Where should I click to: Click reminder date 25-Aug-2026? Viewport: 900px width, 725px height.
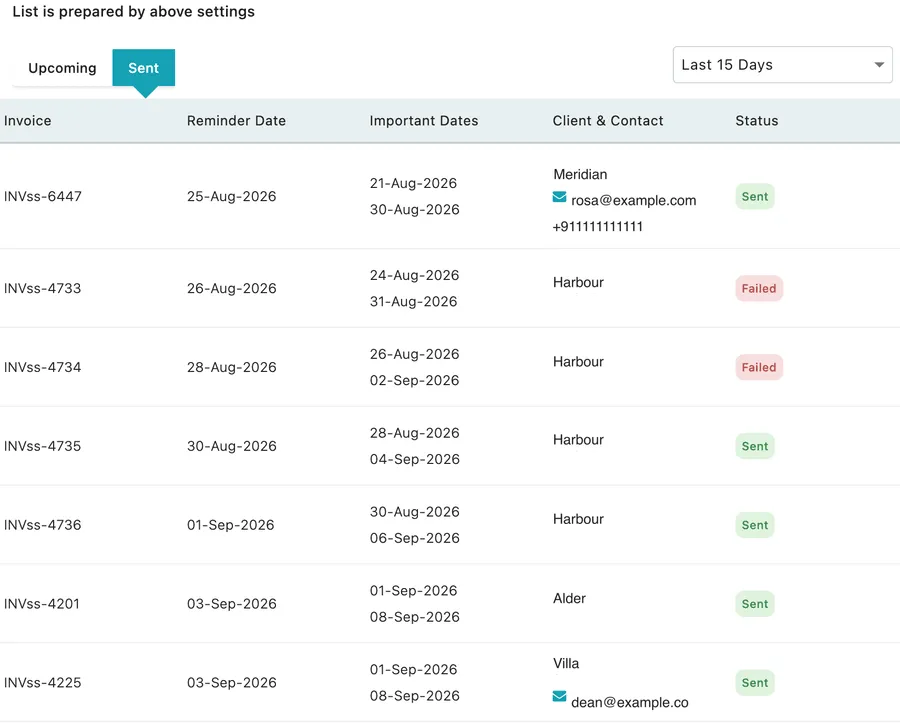[231, 196]
